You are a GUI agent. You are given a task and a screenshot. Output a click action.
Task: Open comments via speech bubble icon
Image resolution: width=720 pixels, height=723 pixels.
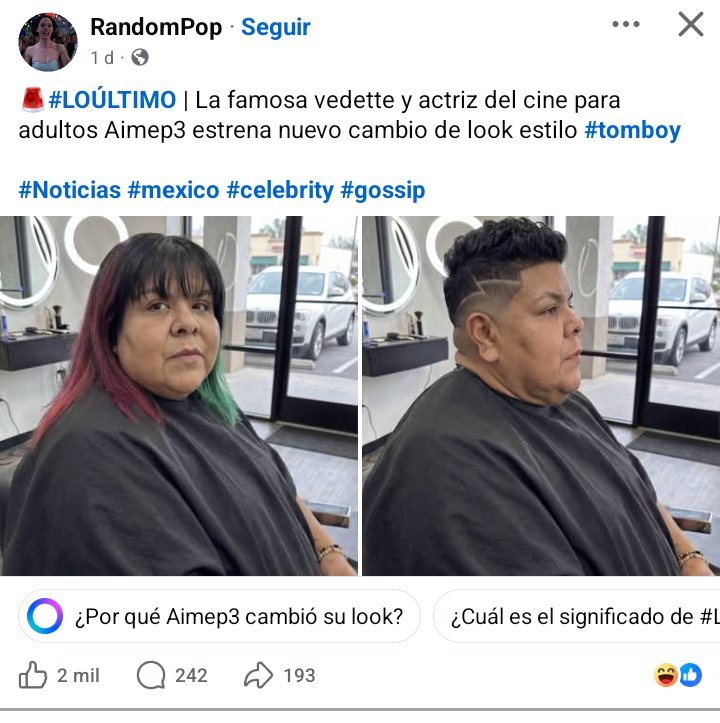pos(151,675)
